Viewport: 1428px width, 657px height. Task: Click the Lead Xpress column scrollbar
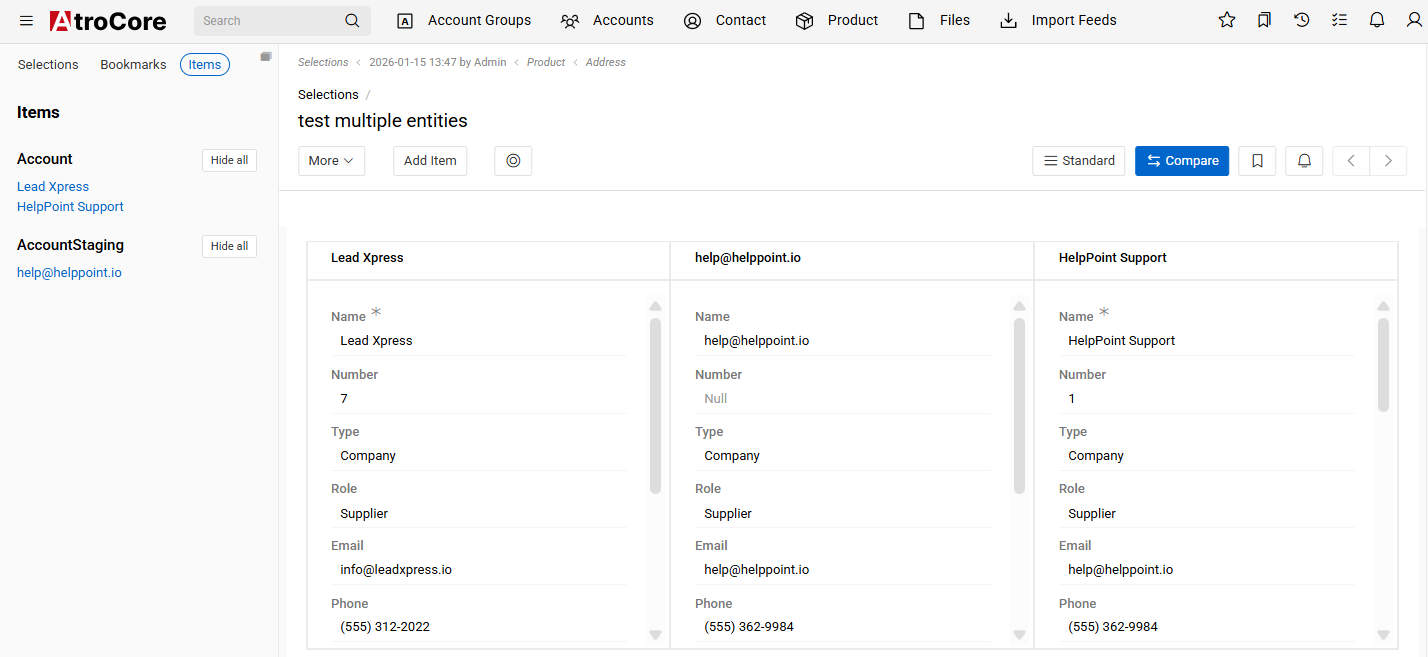point(655,405)
